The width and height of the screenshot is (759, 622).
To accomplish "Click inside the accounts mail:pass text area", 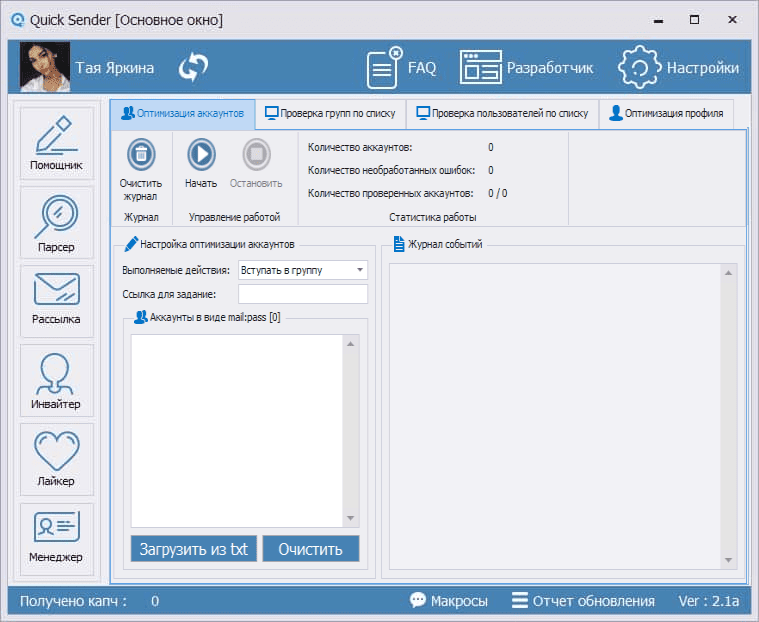I will [237, 431].
